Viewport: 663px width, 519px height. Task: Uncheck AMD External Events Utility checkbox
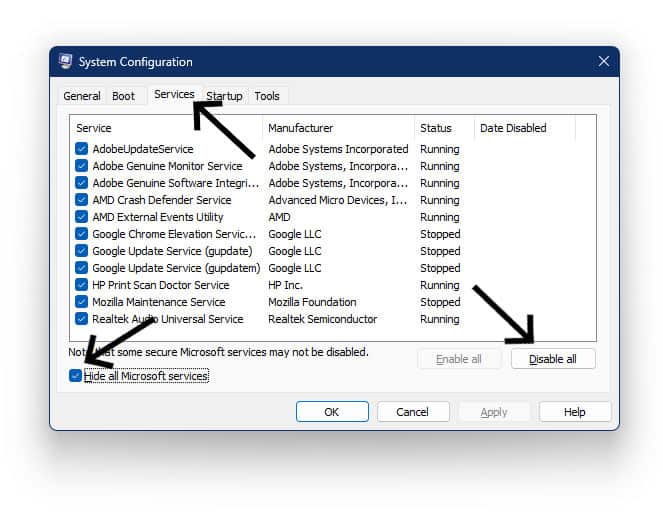[x=81, y=217]
